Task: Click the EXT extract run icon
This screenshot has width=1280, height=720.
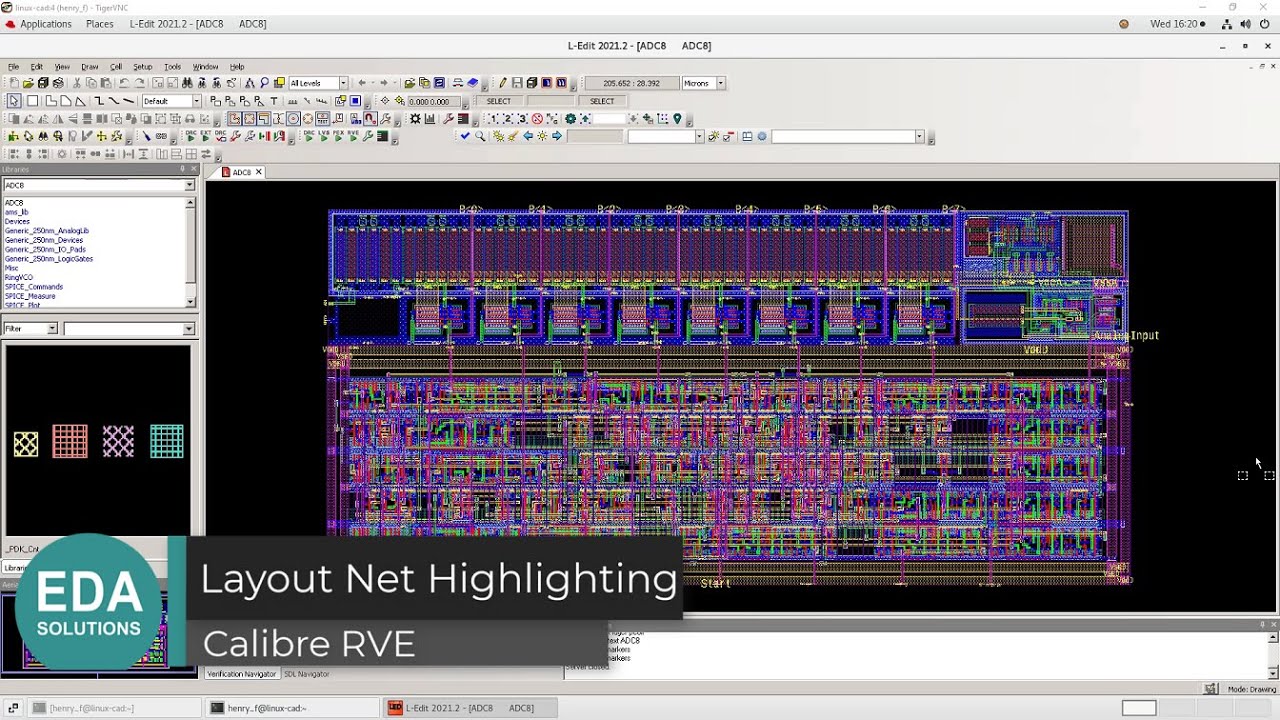Action: click(205, 136)
